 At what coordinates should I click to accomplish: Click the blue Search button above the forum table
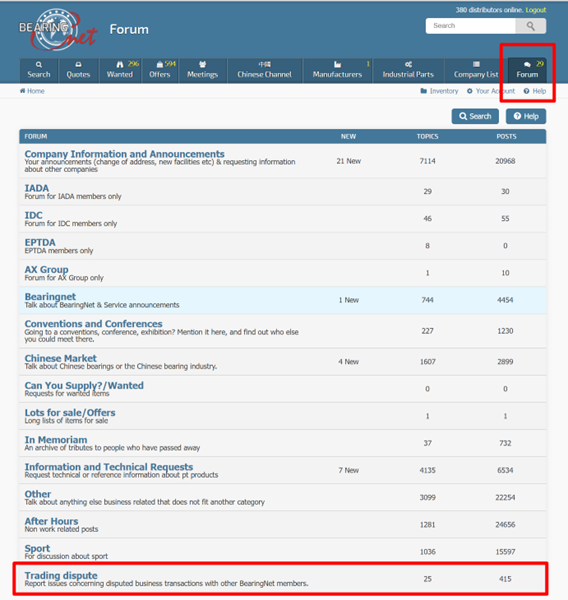point(475,116)
